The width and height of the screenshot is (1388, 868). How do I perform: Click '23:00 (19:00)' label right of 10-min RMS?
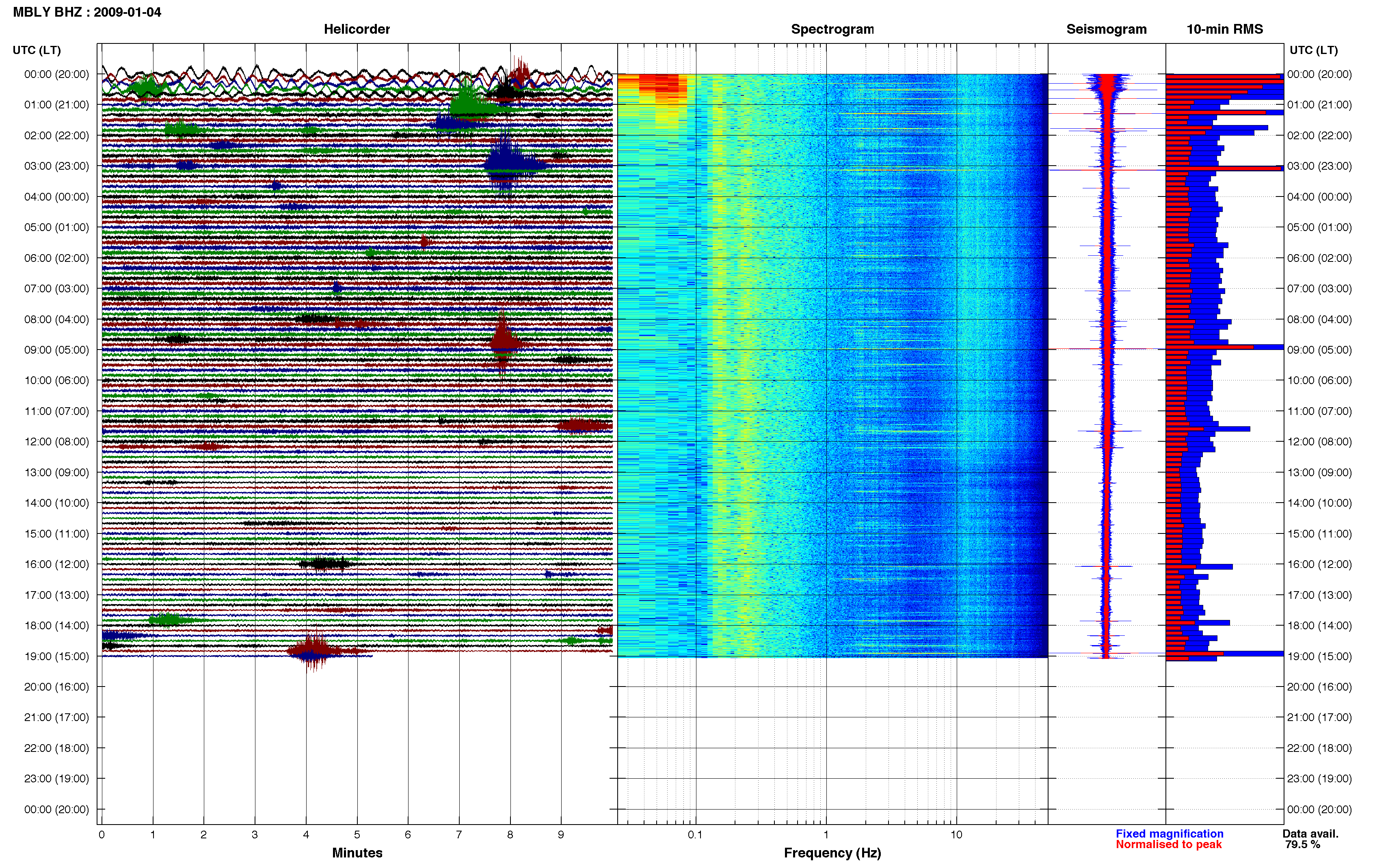[1319, 778]
